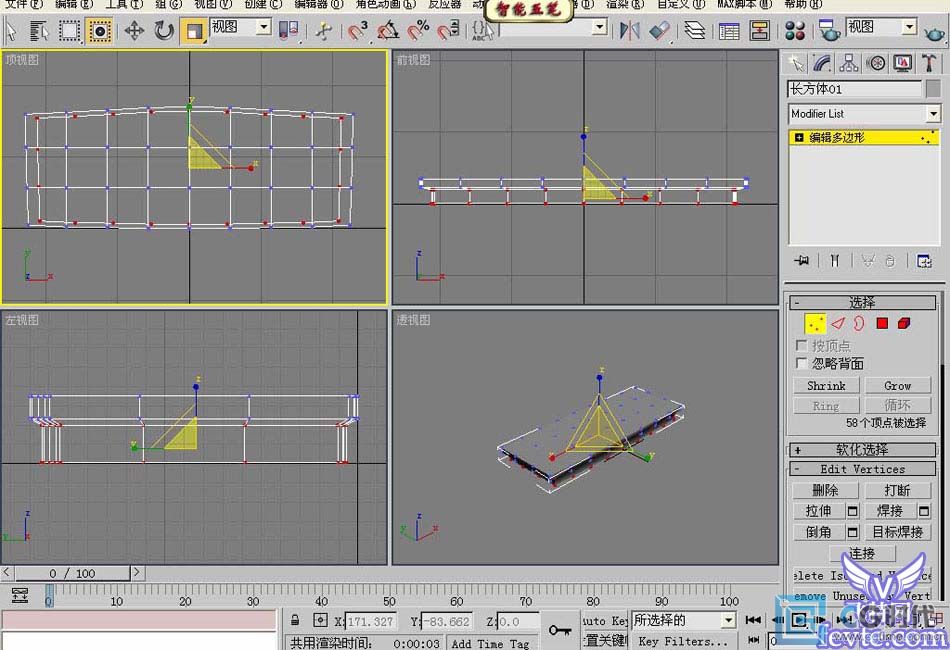950x650 pixels.
Task: Switch to Motion command panel tab
Action: 875,63
